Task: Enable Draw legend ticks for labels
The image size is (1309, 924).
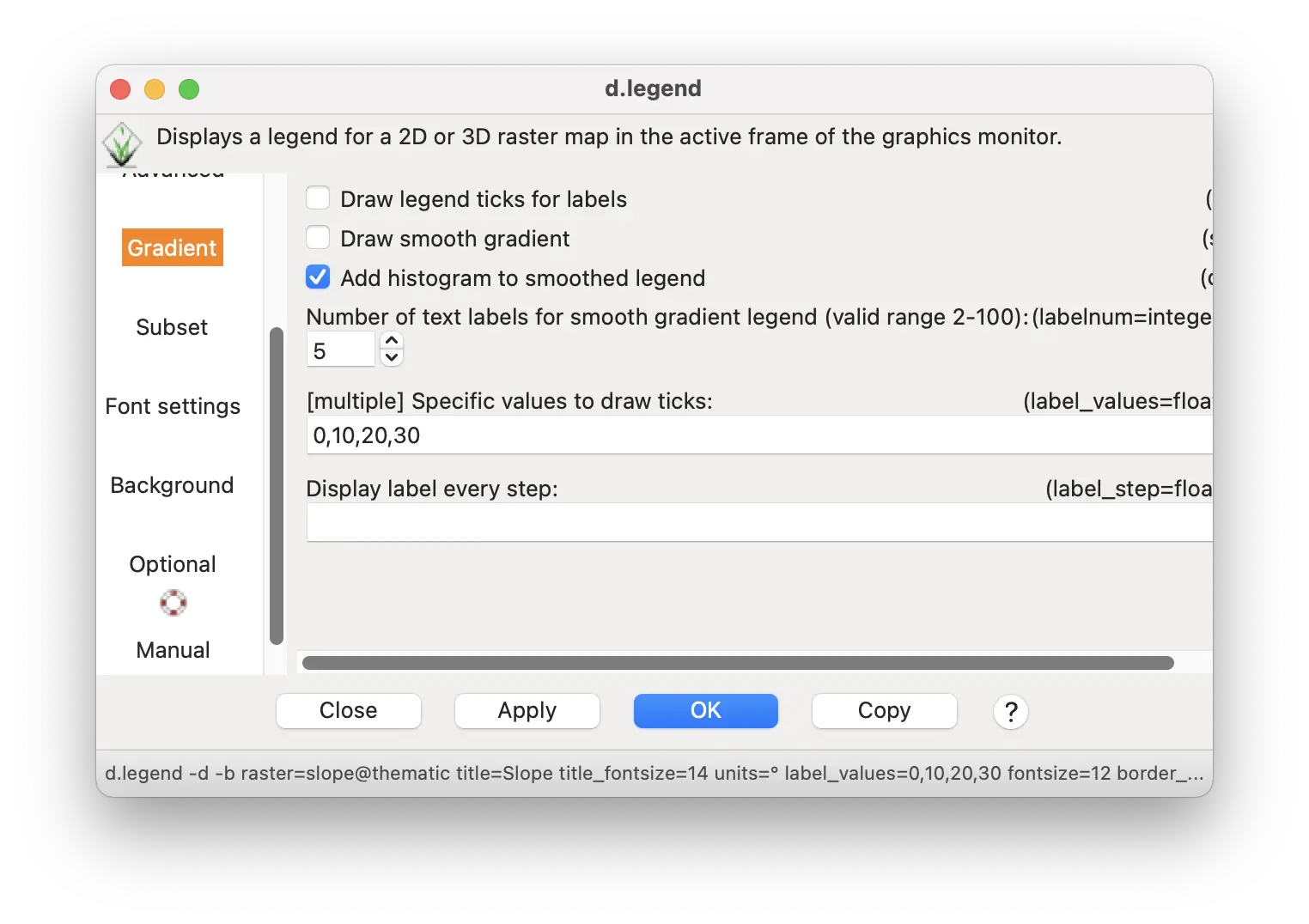Action: tap(319, 199)
